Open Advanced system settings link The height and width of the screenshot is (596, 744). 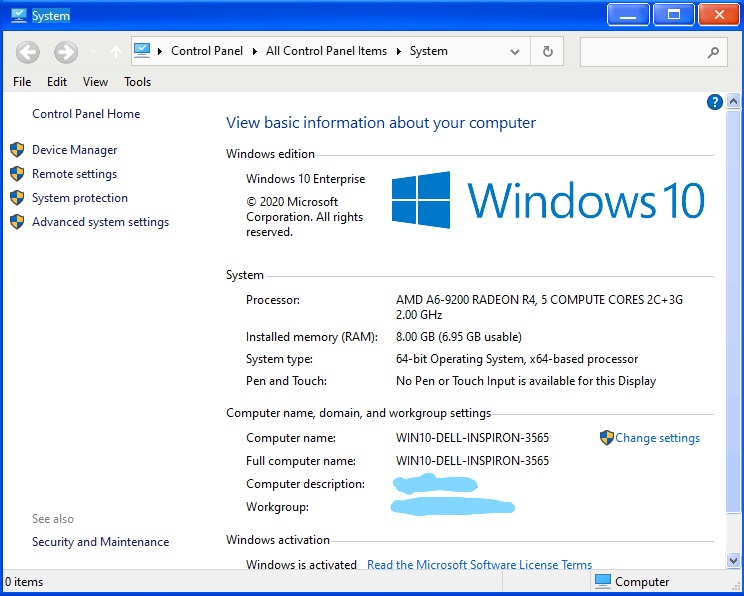coord(100,222)
